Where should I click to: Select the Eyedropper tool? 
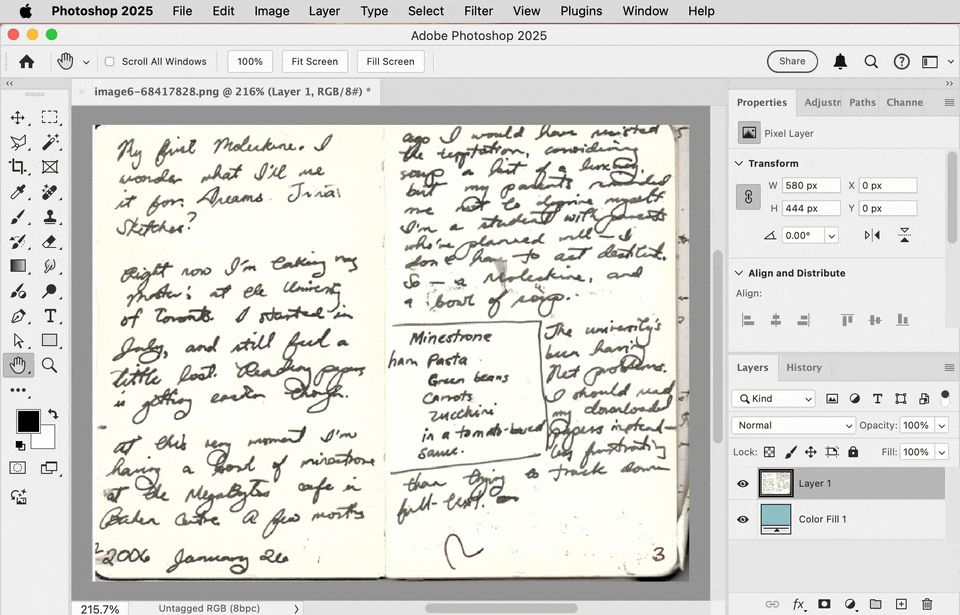point(18,192)
